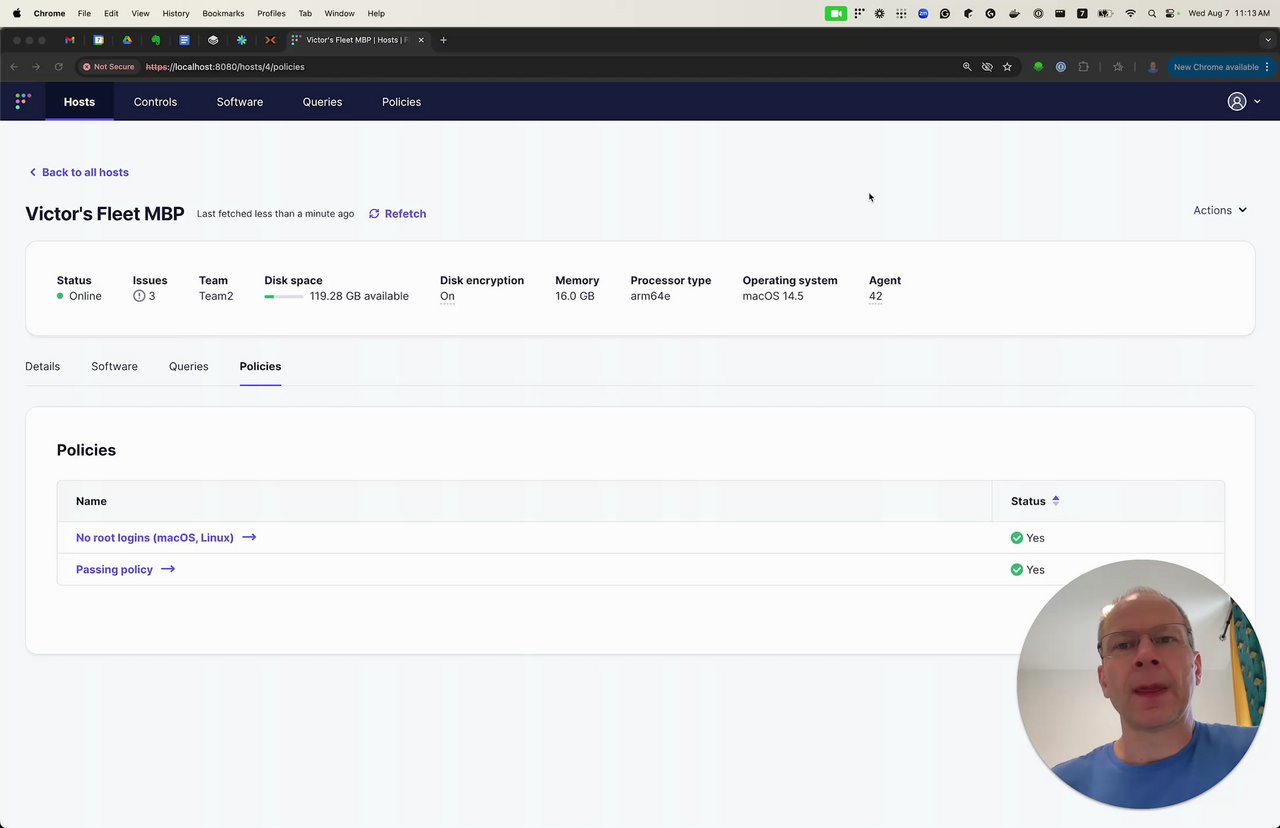Open the Passing policy link

[x=125, y=570]
